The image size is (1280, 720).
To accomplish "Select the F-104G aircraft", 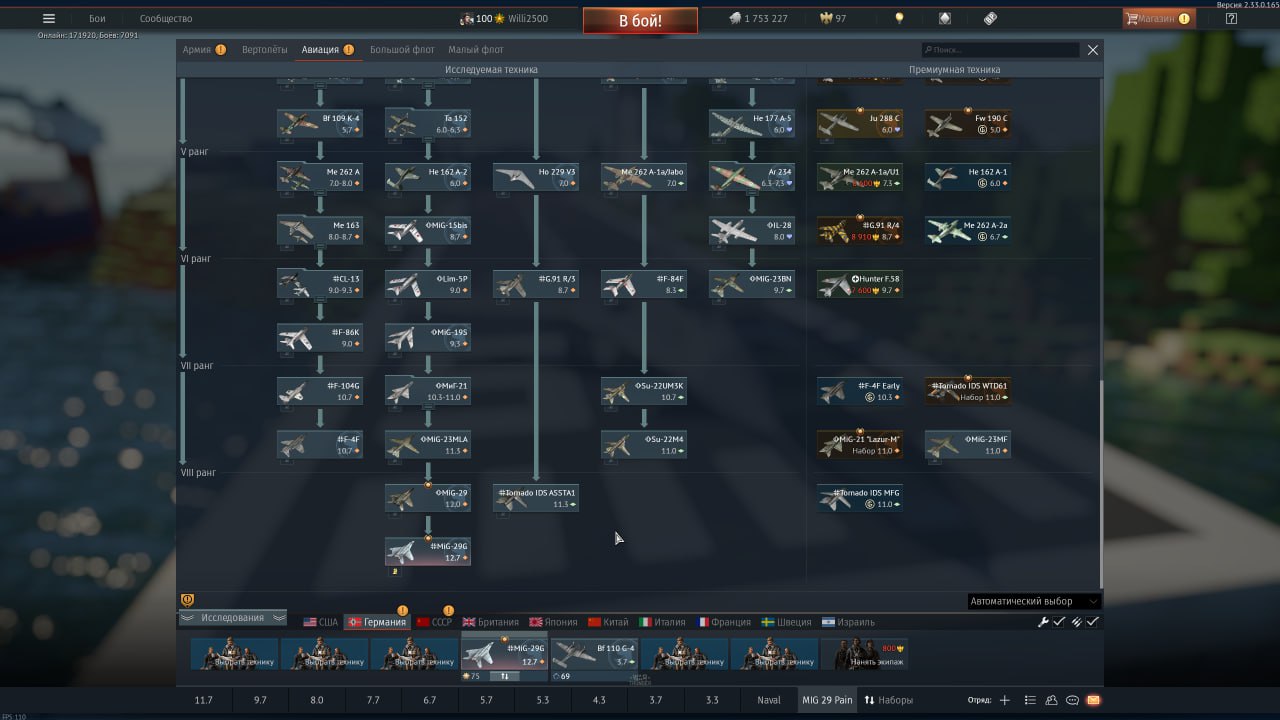I will tap(319, 391).
